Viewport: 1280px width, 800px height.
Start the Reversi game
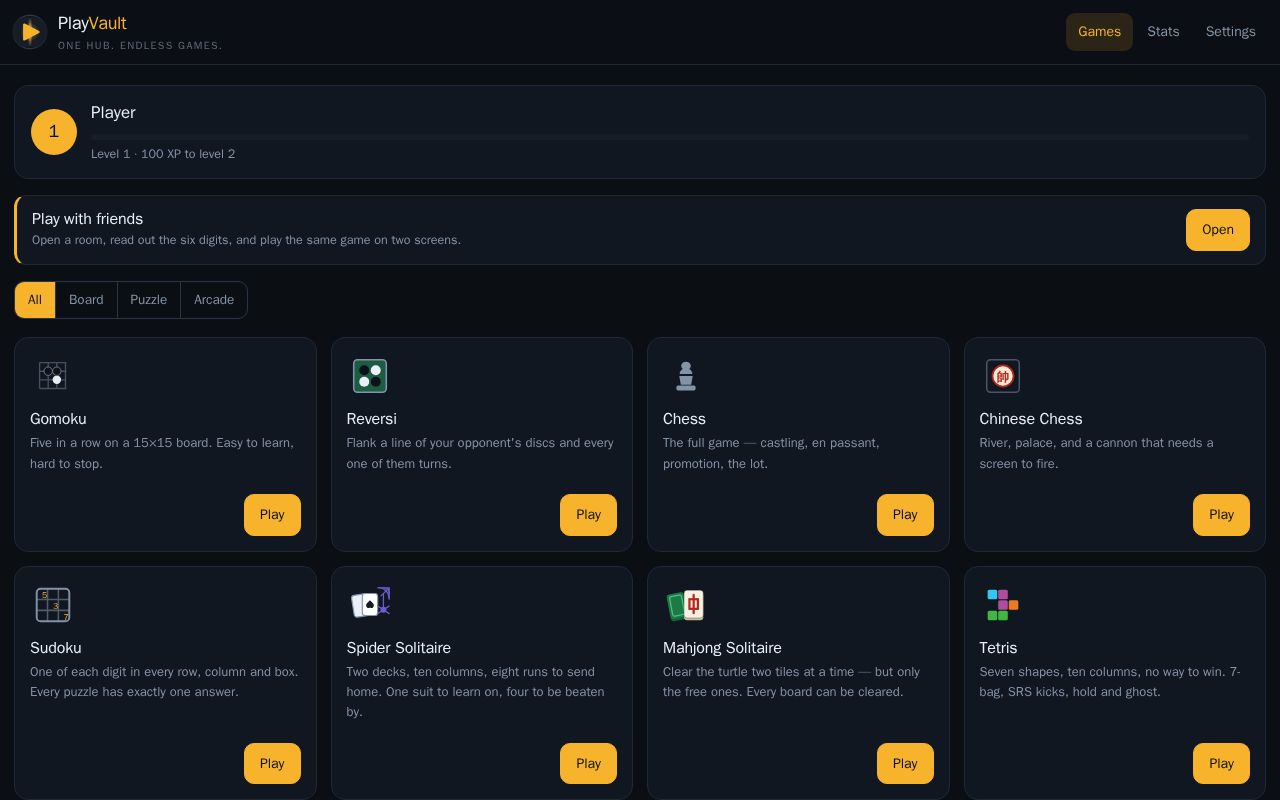click(588, 515)
